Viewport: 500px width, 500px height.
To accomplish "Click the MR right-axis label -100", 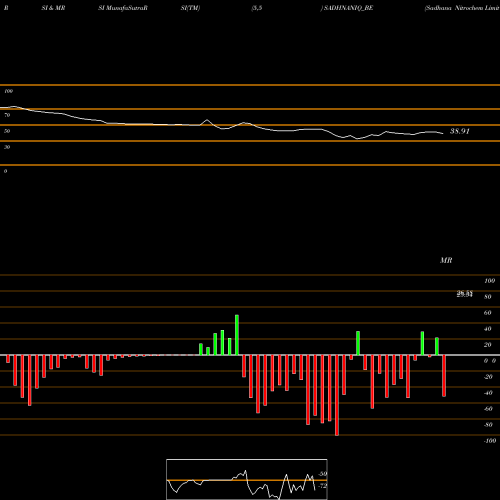I will pyautogui.click(x=490, y=441).
